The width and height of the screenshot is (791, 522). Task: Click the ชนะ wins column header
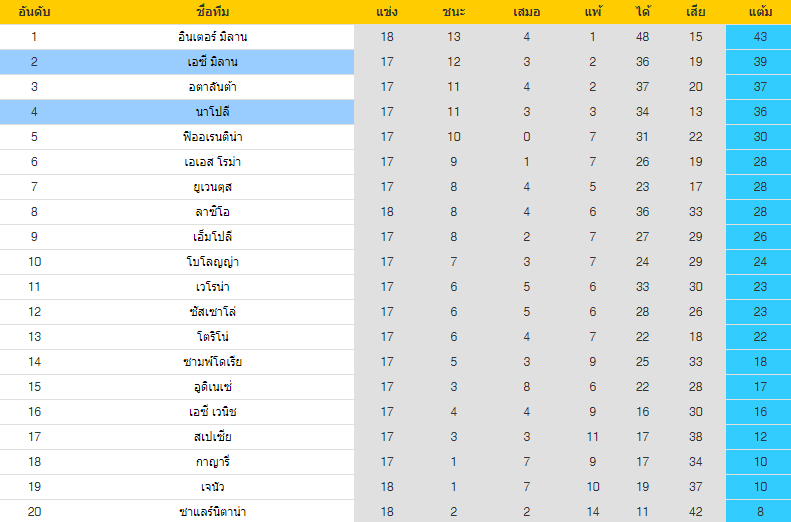coord(453,12)
